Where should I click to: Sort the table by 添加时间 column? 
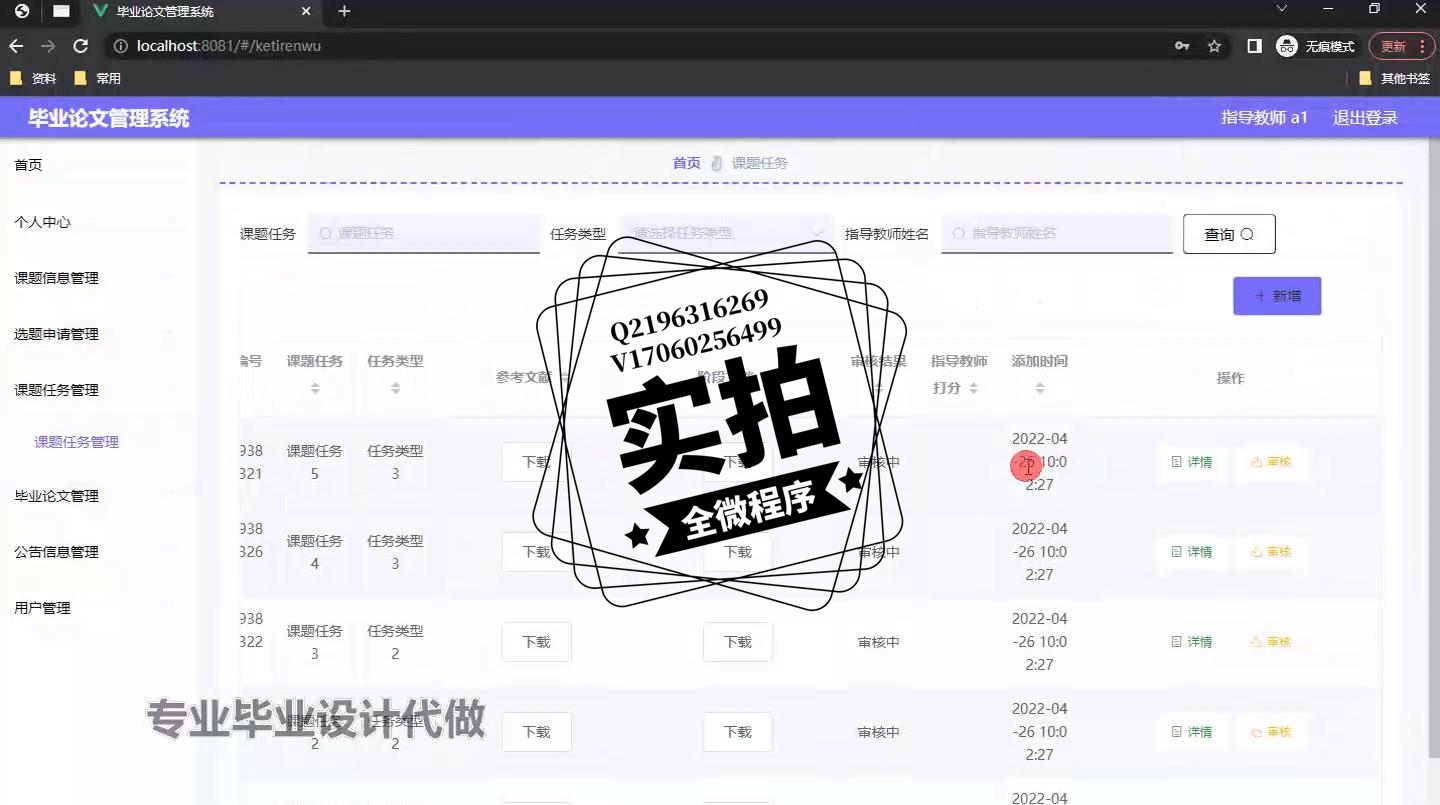click(1040, 387)
